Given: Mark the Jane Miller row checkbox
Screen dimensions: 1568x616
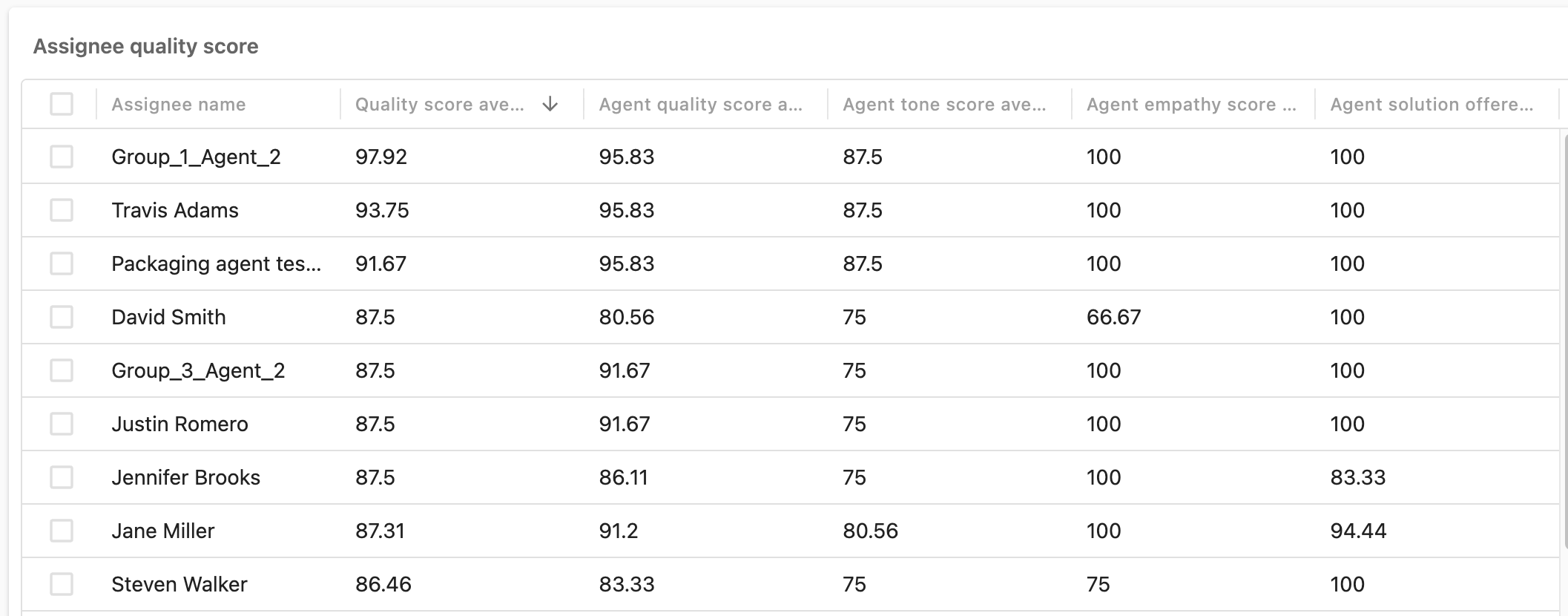Looking at the screenshot, I should (x=62, y=531).
